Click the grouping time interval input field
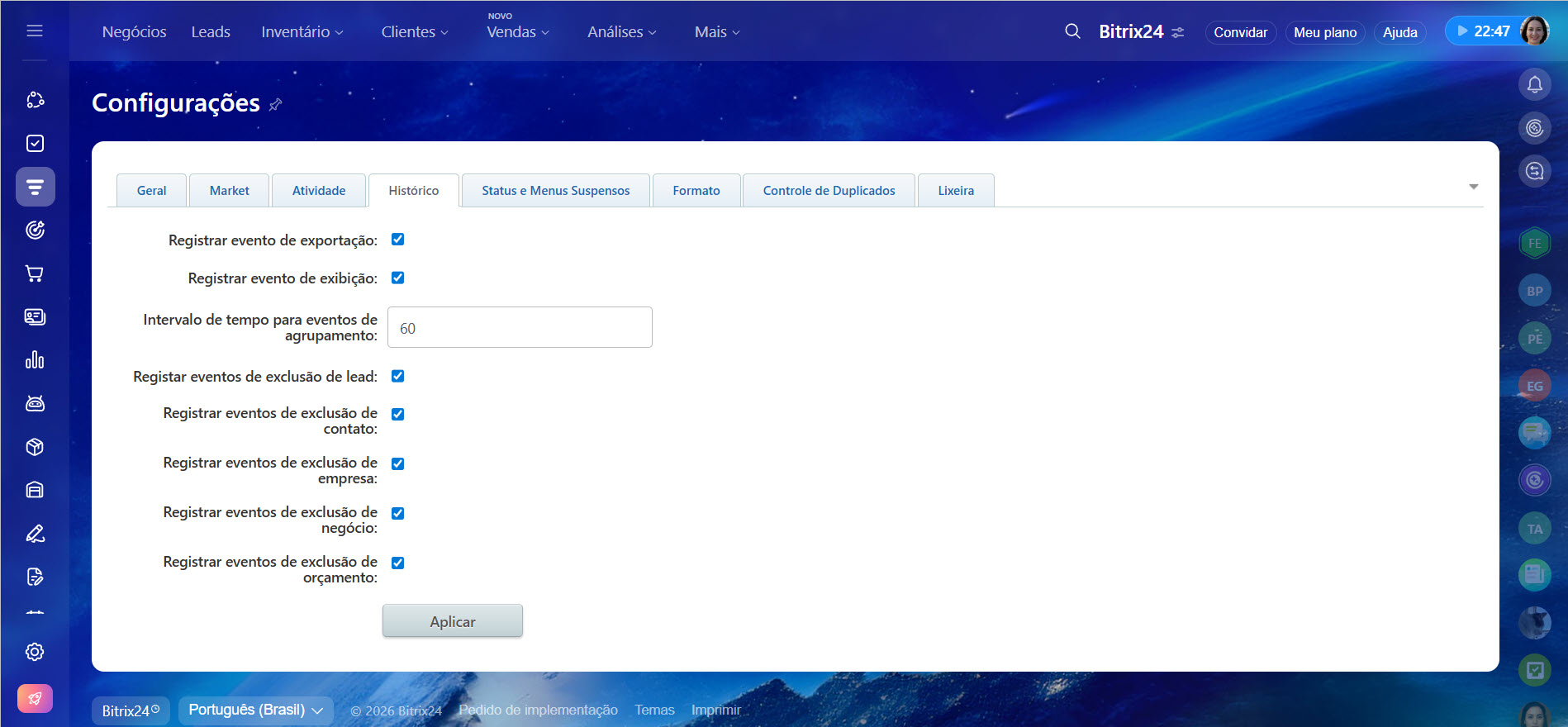The image size is (1568, 727). [520, 328]
